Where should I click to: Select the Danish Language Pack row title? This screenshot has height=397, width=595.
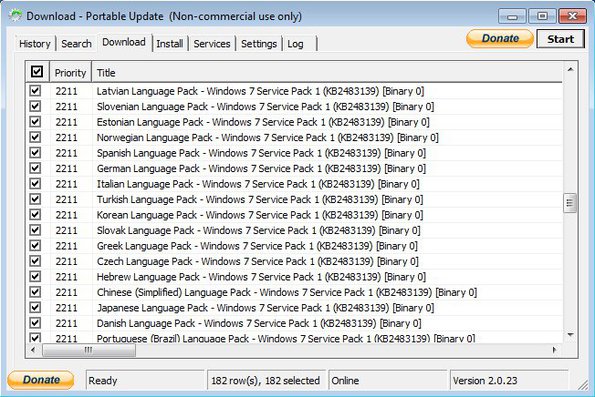click(259, 323)
